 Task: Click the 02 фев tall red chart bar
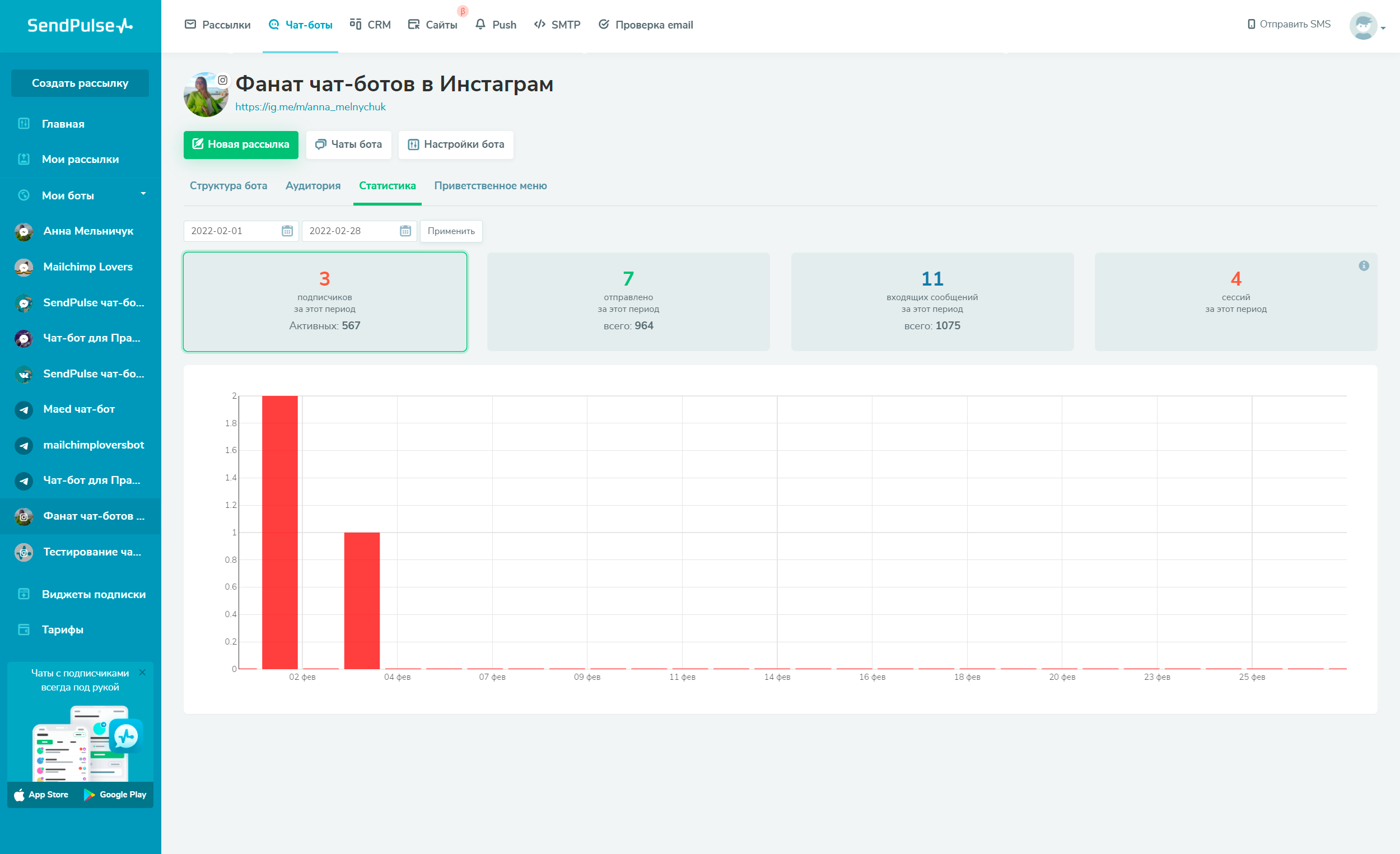[x=280, y=533]
